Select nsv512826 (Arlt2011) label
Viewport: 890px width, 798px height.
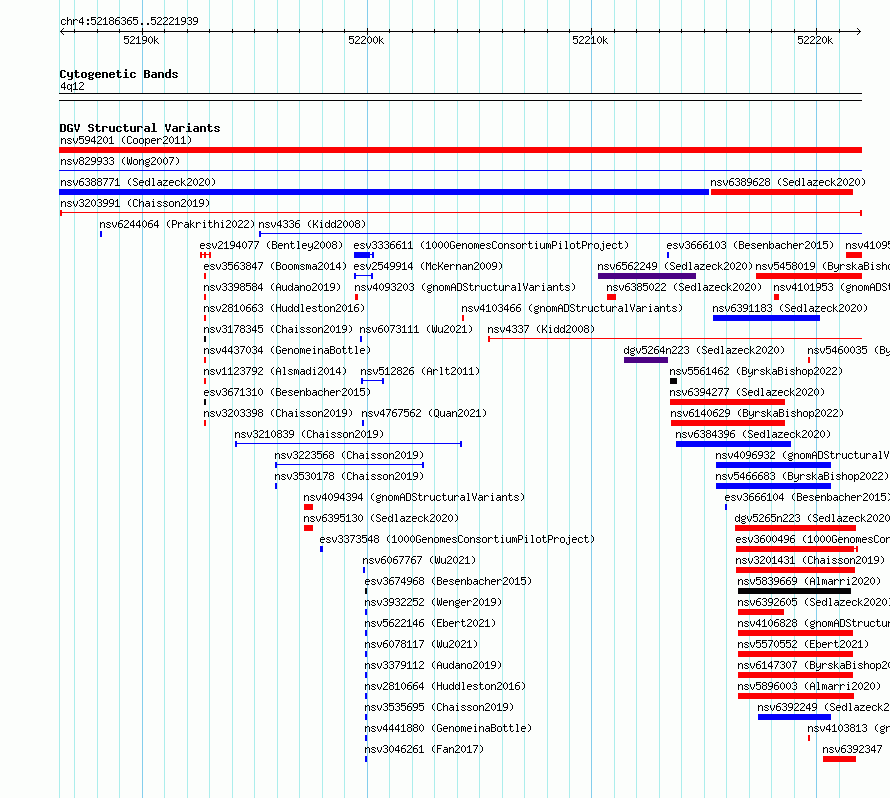tap(420, 371)
